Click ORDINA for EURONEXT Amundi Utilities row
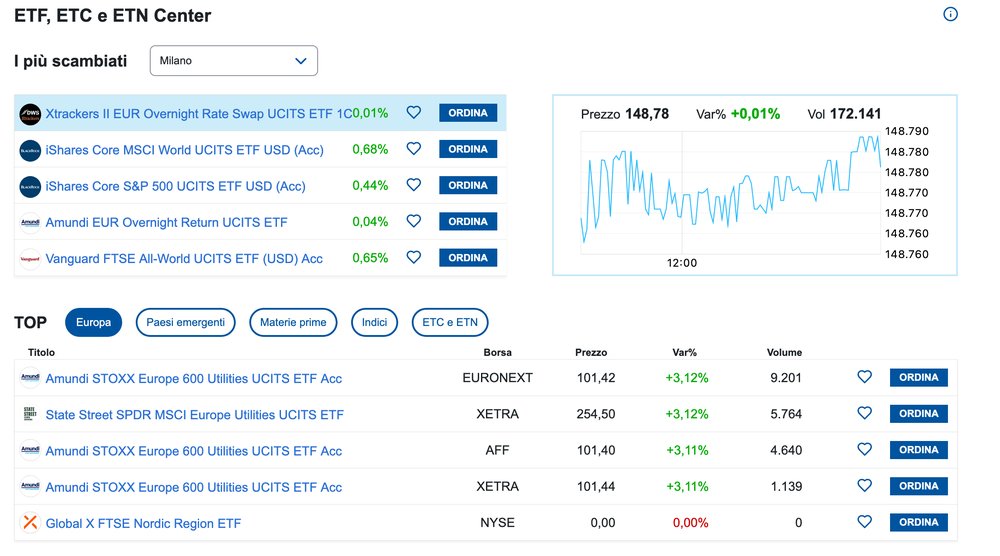The width and height of the screenshot is (1000, 556). (919, 377)
